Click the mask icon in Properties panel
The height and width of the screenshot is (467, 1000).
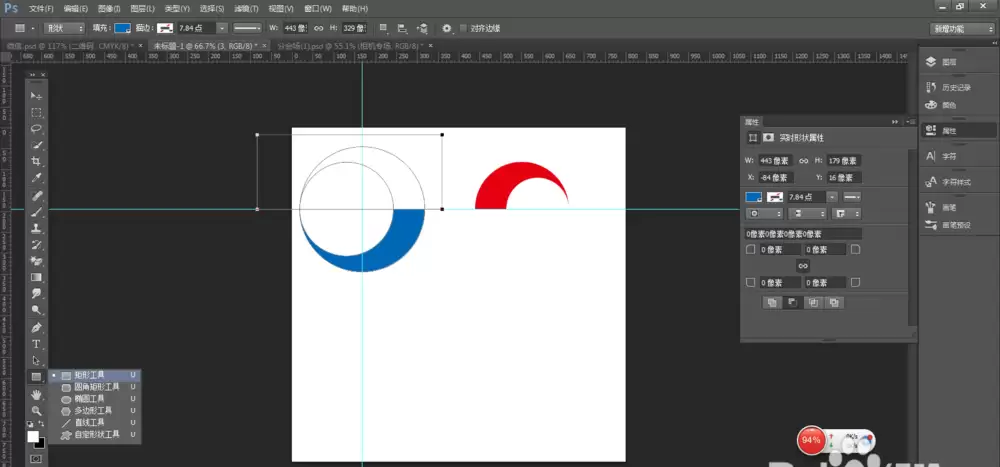click(x=768, y=138)
